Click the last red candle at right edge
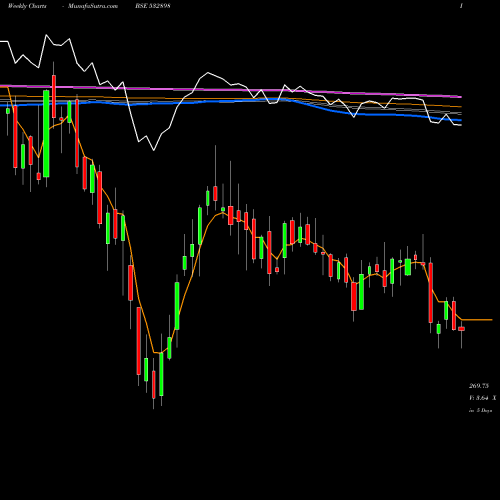Screen dimensions: 500x500 461,329
